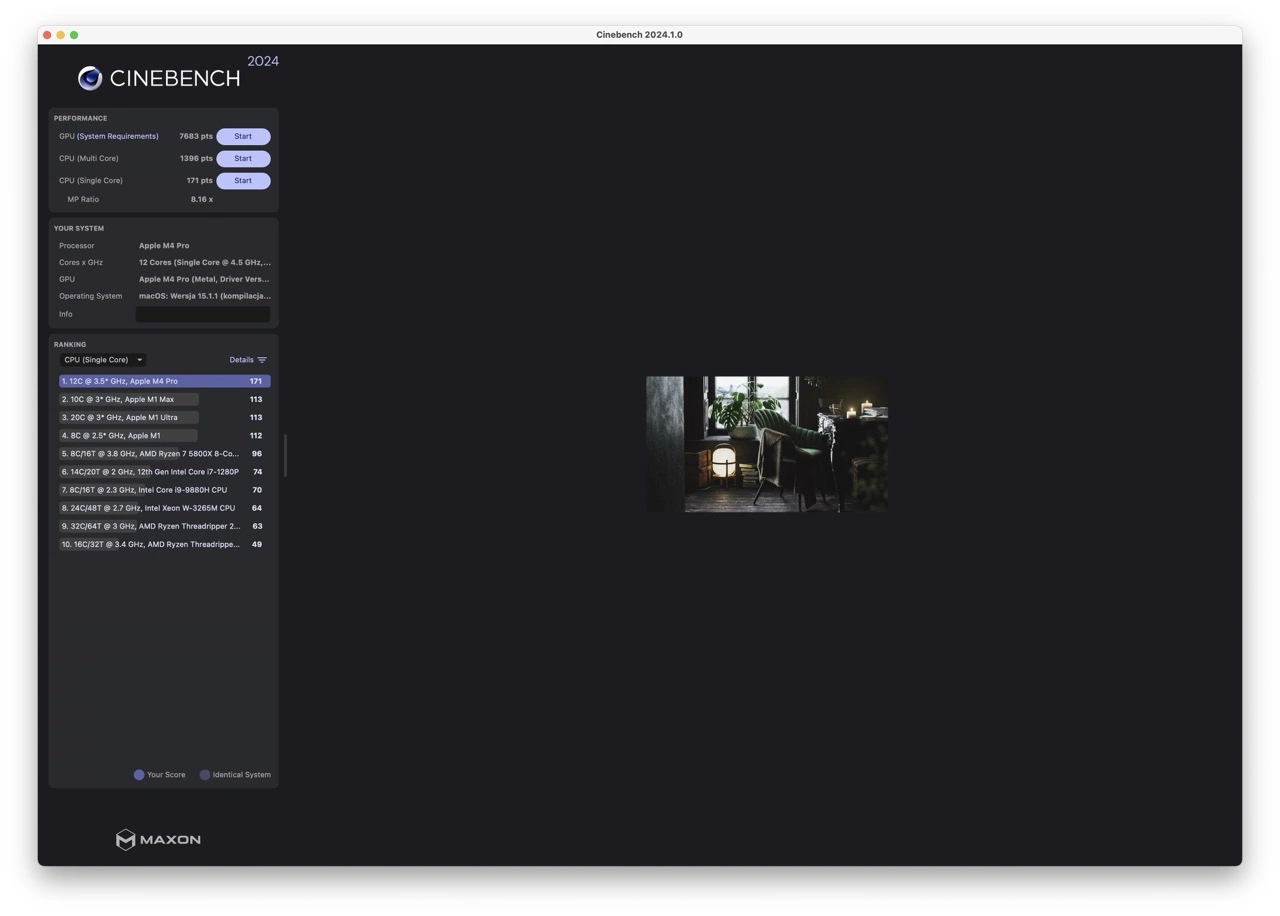
Task: Click the Multi Core score 1396 pts
Action: click(196, 158)
